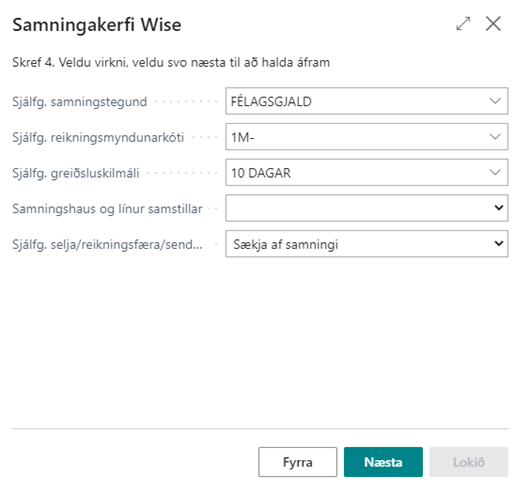This screenshot has width=530, height=493.
Task: Expand the dialog with the diagonal arrows icon
Action: click(x=463, y=24)
